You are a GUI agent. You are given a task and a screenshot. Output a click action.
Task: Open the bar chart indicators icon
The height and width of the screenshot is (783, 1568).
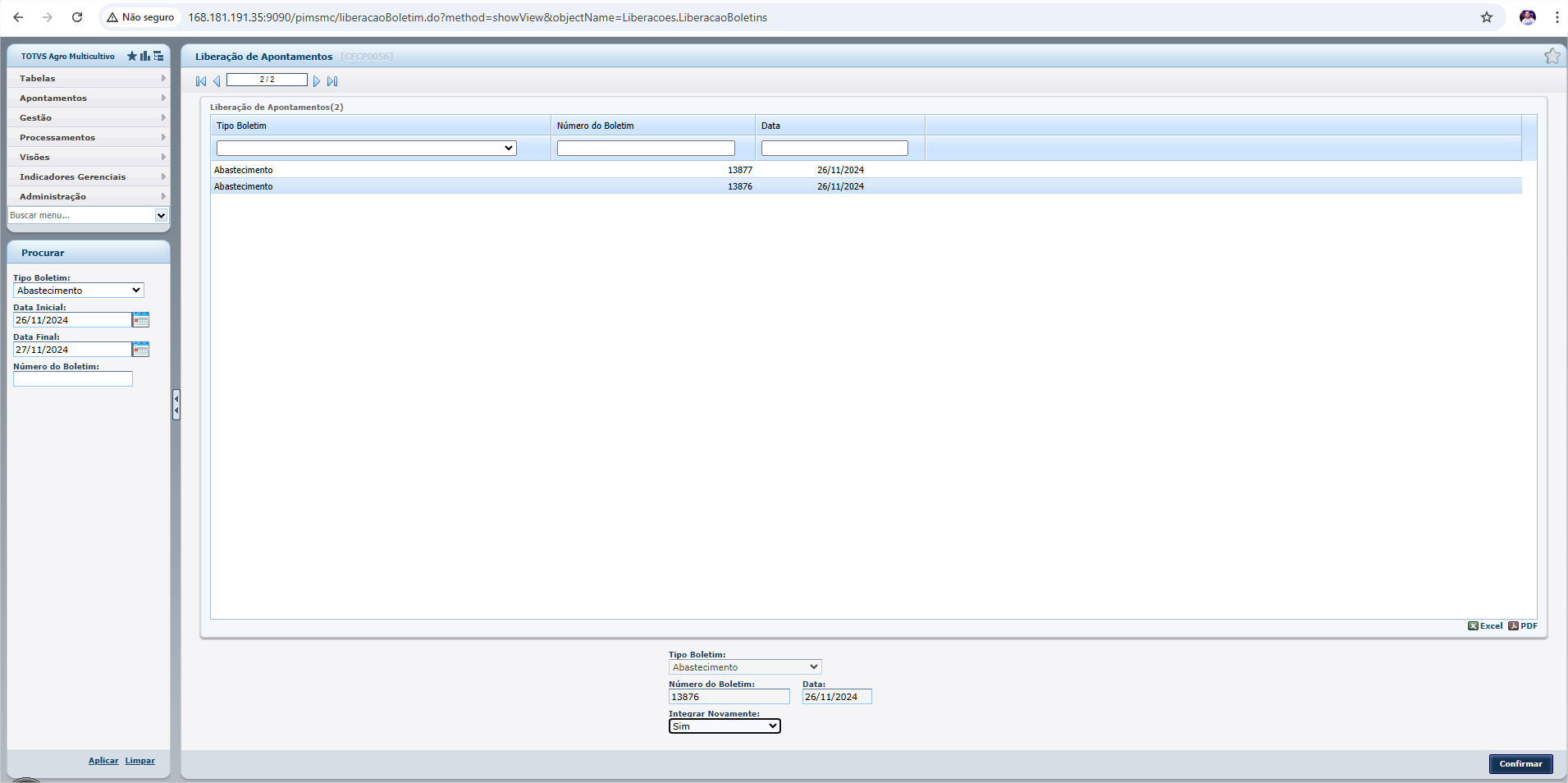tap(145, 56)
